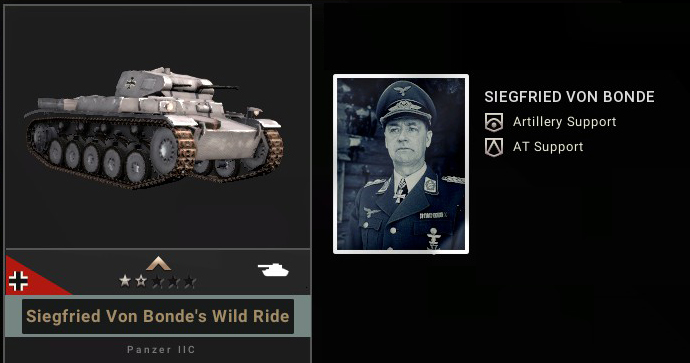Click the gold chevron rank icon
This screenshot has width=690, height=363.
coord(158,264)
